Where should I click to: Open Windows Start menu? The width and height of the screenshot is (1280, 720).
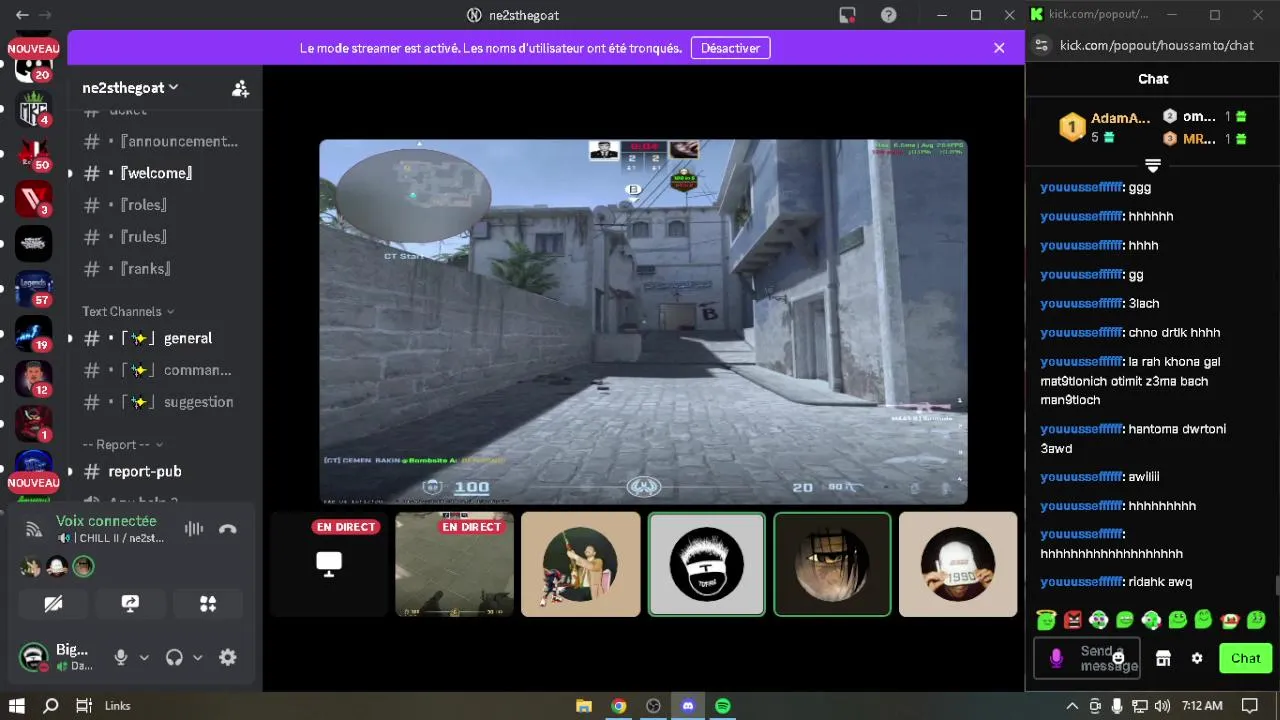[17, 706]
